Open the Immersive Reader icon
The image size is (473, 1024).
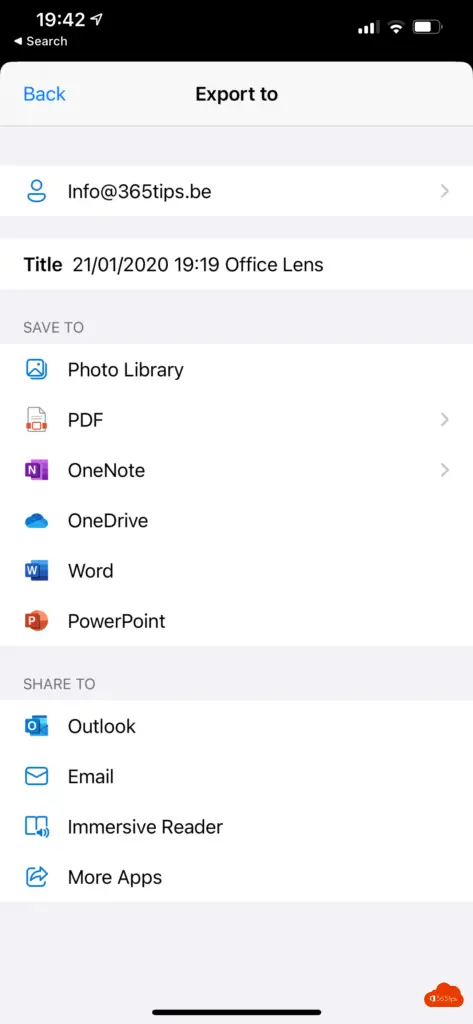click(37, 827)
